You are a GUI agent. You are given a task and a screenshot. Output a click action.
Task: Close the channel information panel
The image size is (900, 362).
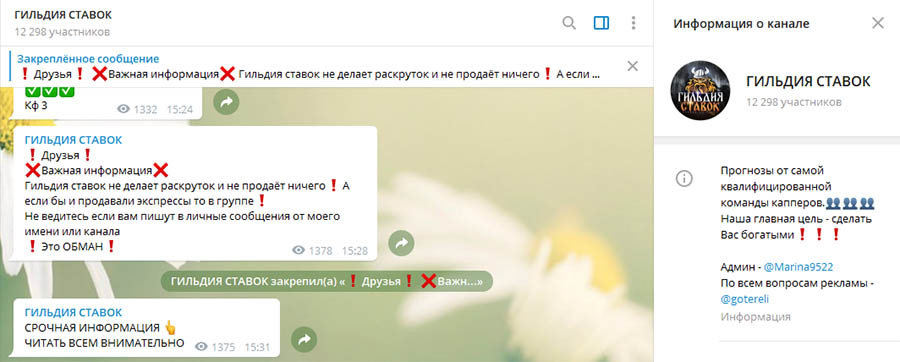[878, 23]
